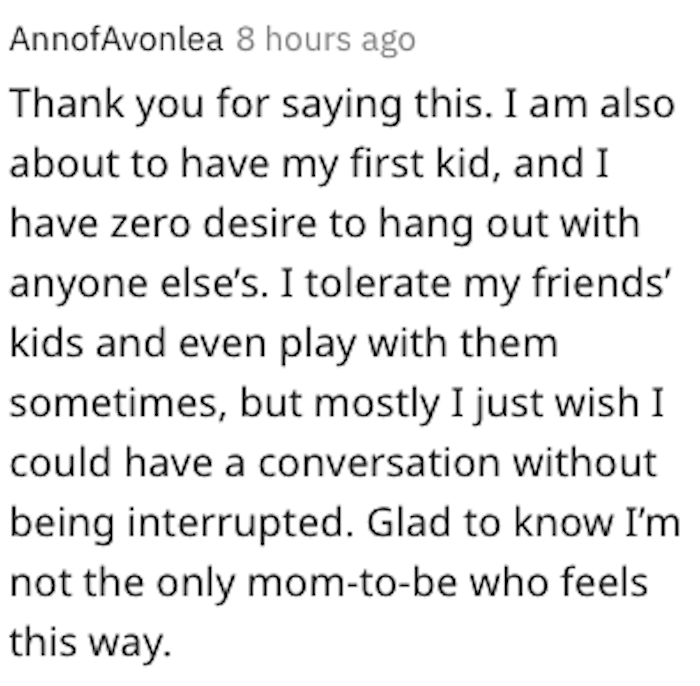The height and width of the screenshot is (686, 700).
Task: Click the words 'conversation without' in comment
Action: pos(458,462)
